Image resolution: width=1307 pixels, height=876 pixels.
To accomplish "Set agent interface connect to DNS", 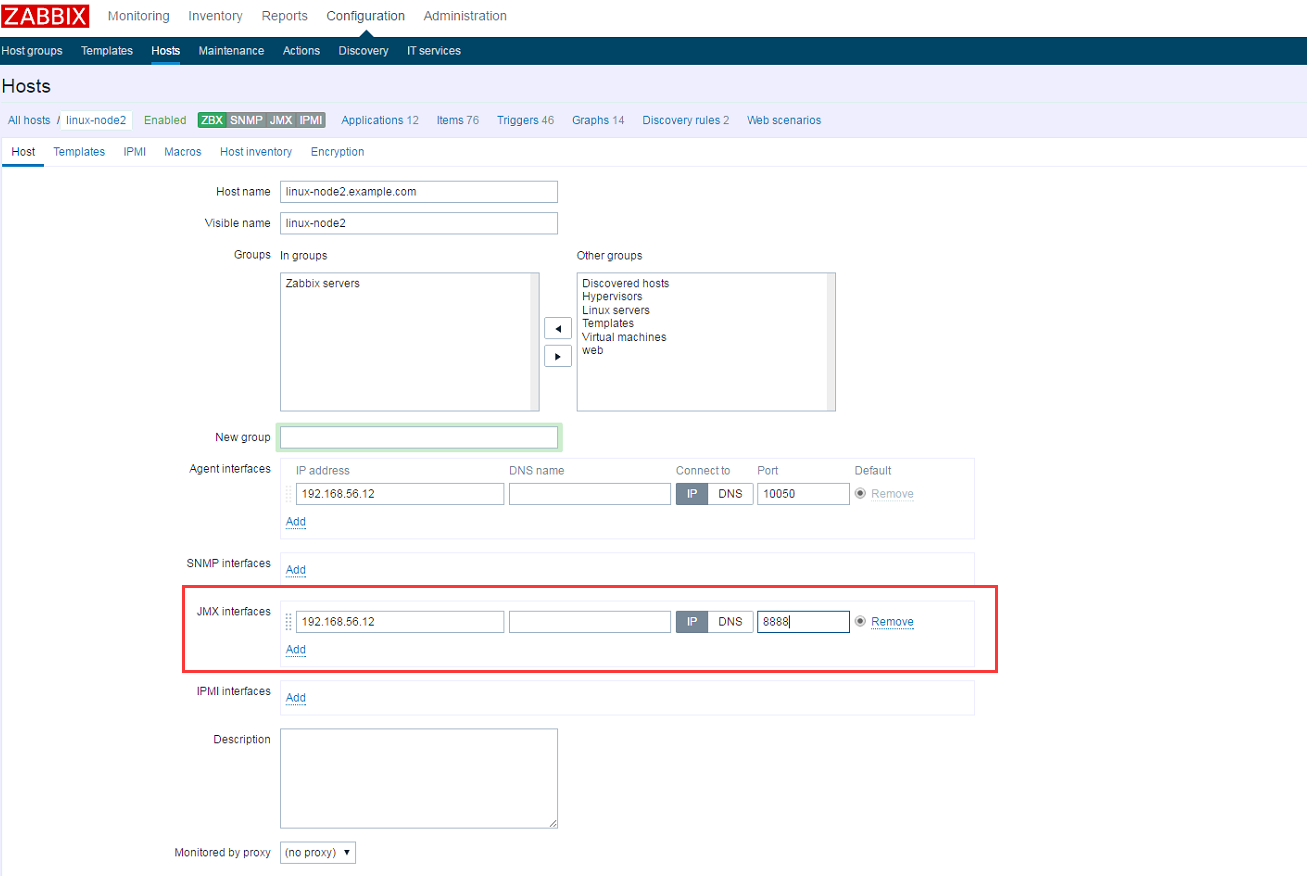I will tap(731, 494).
